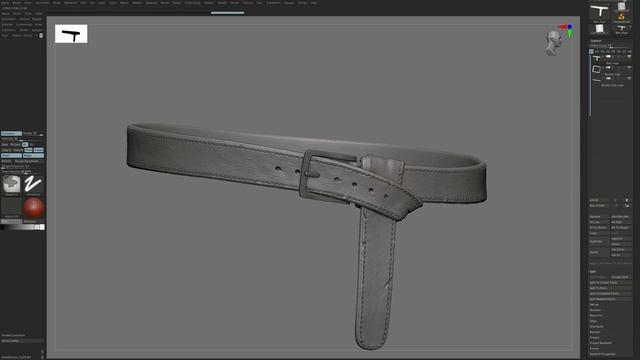Click the Rename subtool button
Image resolution: width=640 pixels, height=360 pixels.
[x=599, y=217]
